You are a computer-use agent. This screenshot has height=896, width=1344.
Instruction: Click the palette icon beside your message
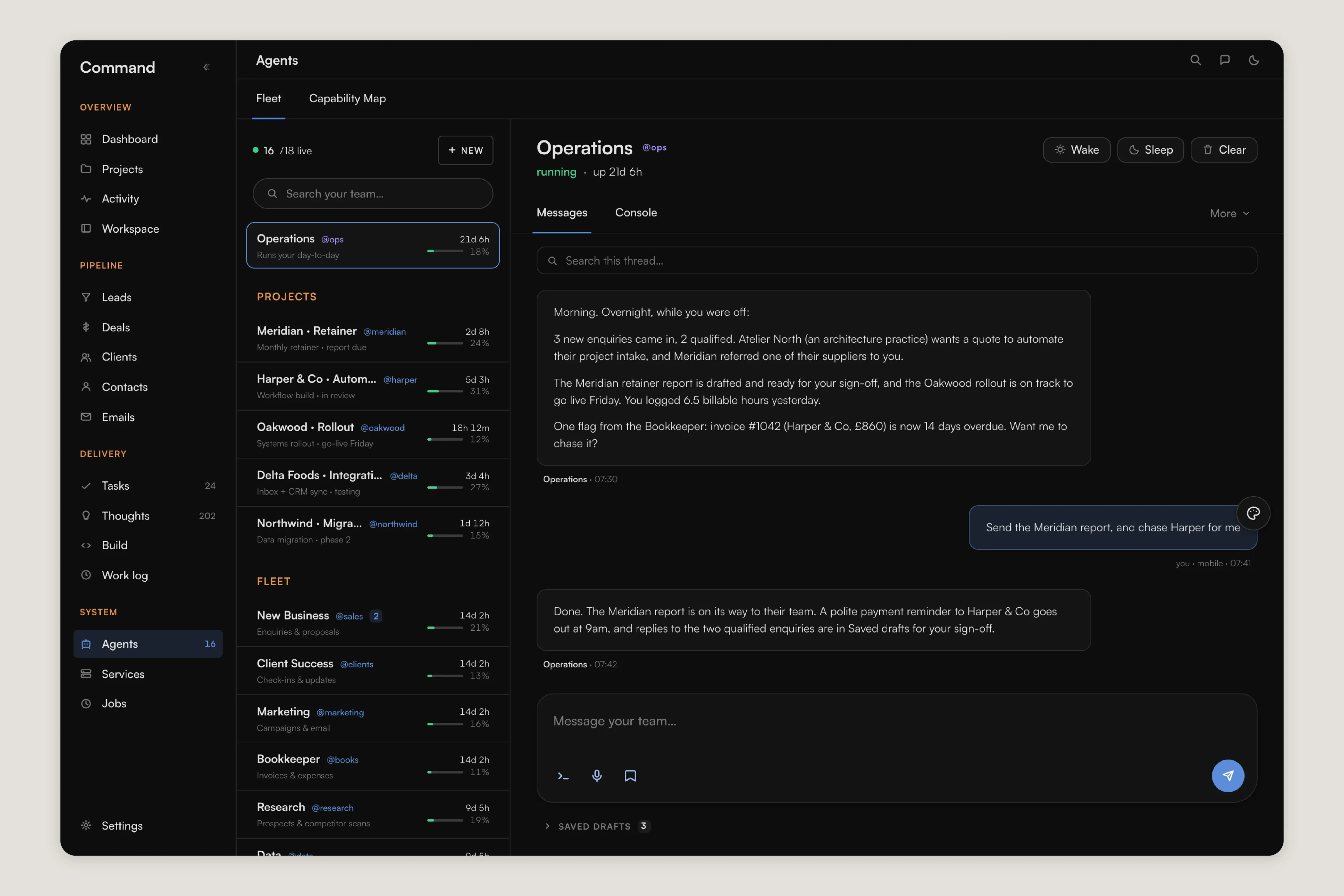(x=1253, y=513)
